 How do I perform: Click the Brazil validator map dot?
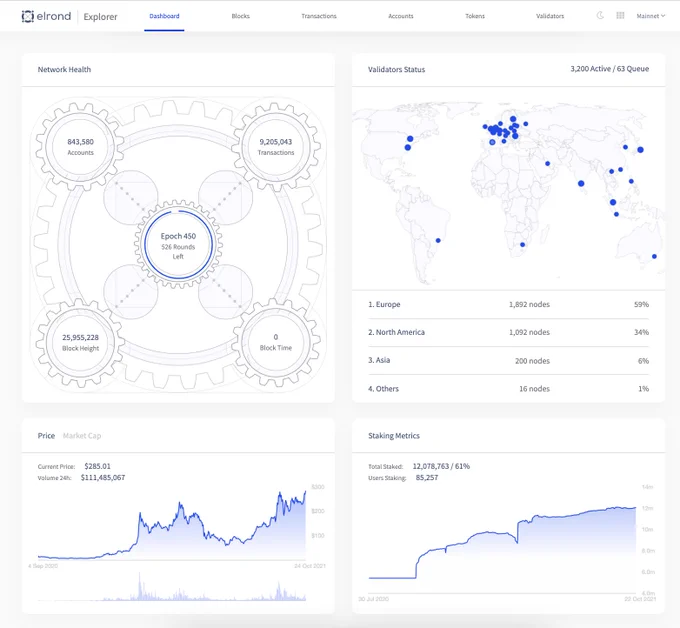438,240
